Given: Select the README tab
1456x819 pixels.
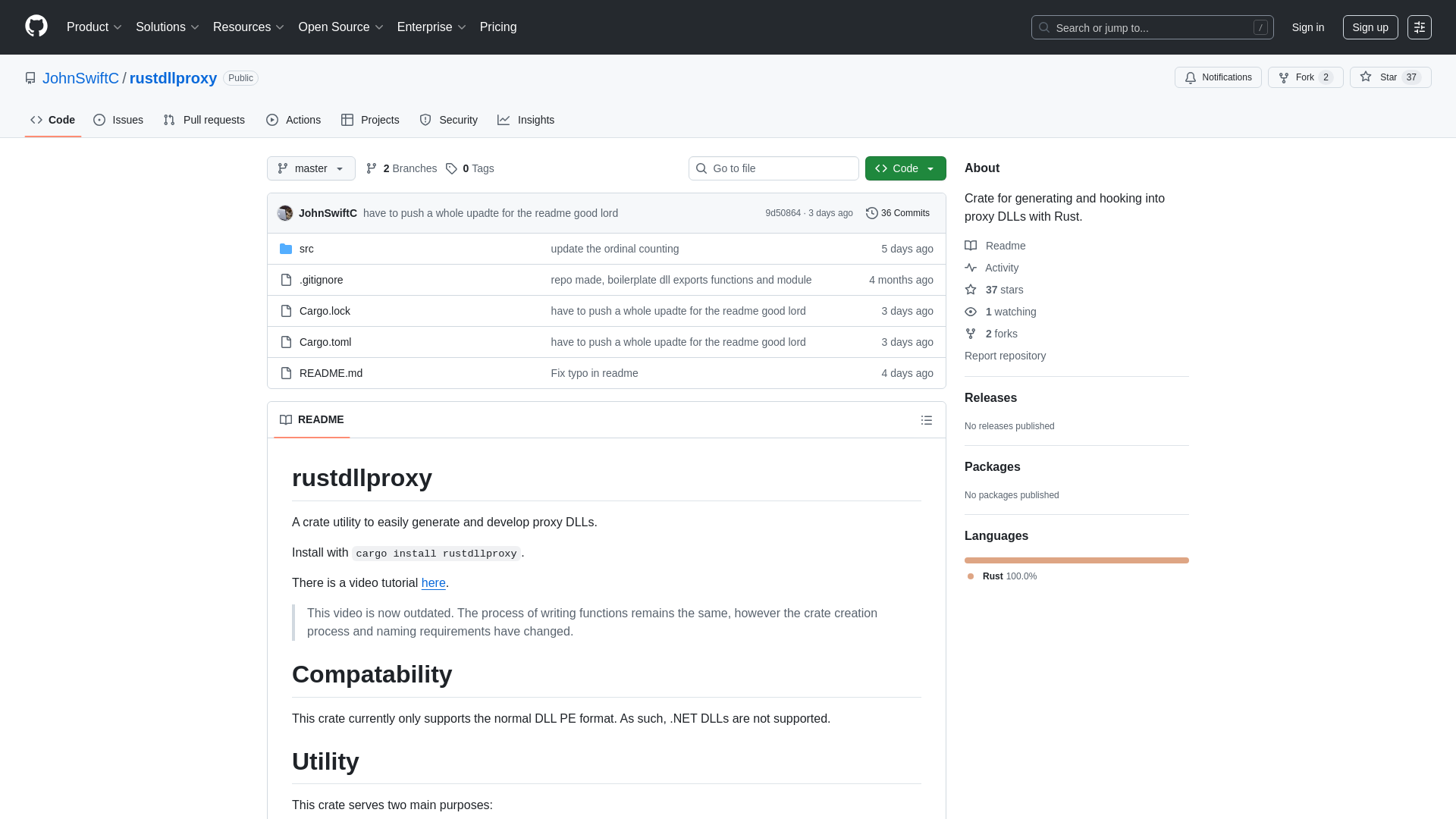Looking at the screenshot, I should (x=312, y=419).
